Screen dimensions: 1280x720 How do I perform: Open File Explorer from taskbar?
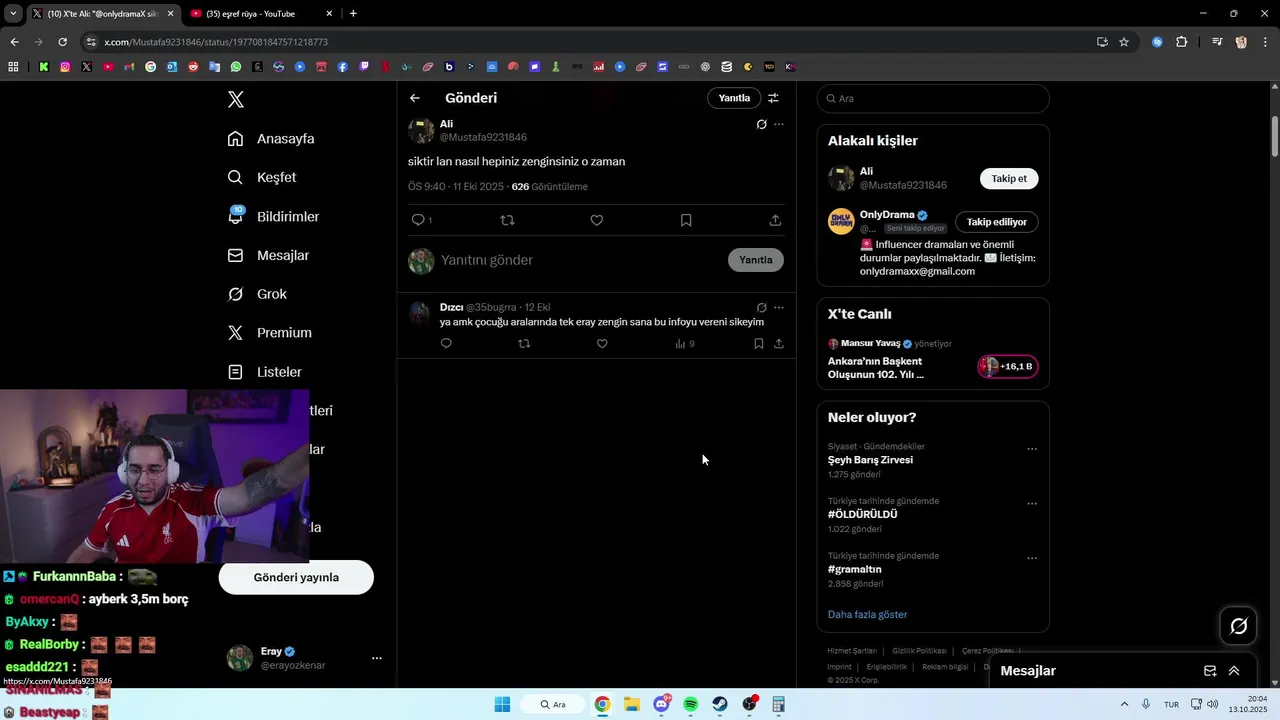[632, 704]
